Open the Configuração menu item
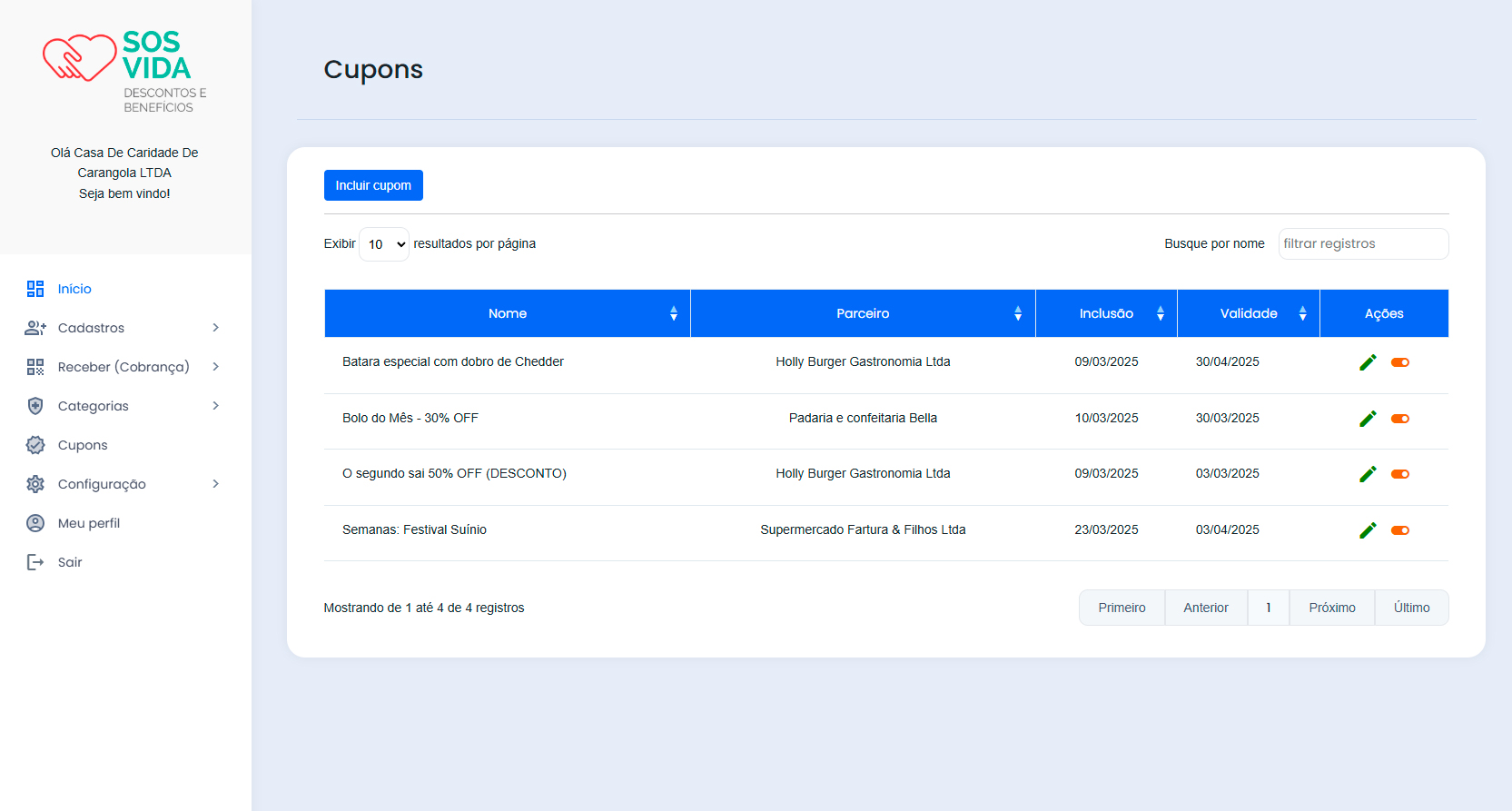1512x811 pixels. 102,484
